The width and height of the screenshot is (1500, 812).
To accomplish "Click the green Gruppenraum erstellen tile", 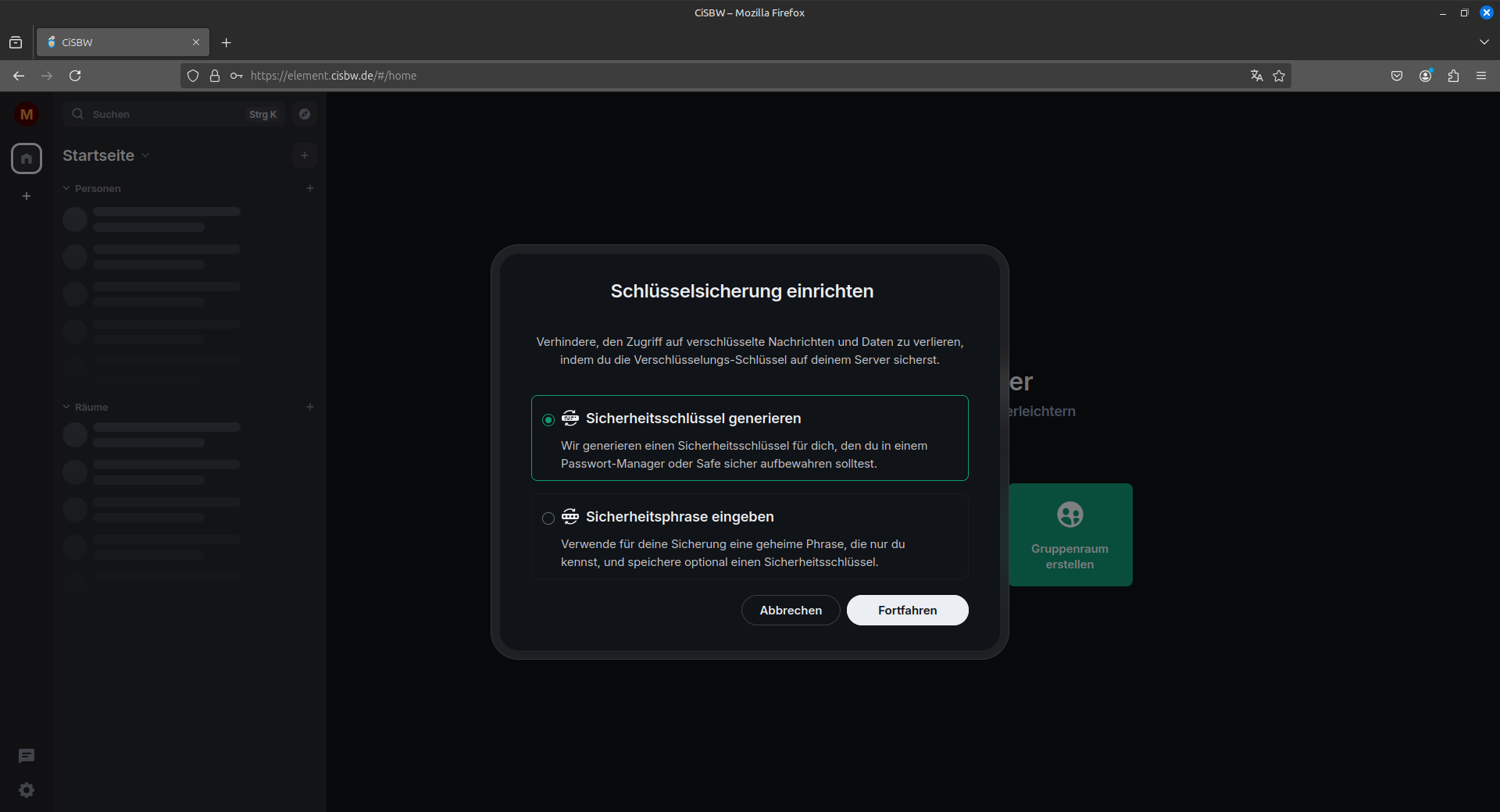I will tap(1070, 535).
